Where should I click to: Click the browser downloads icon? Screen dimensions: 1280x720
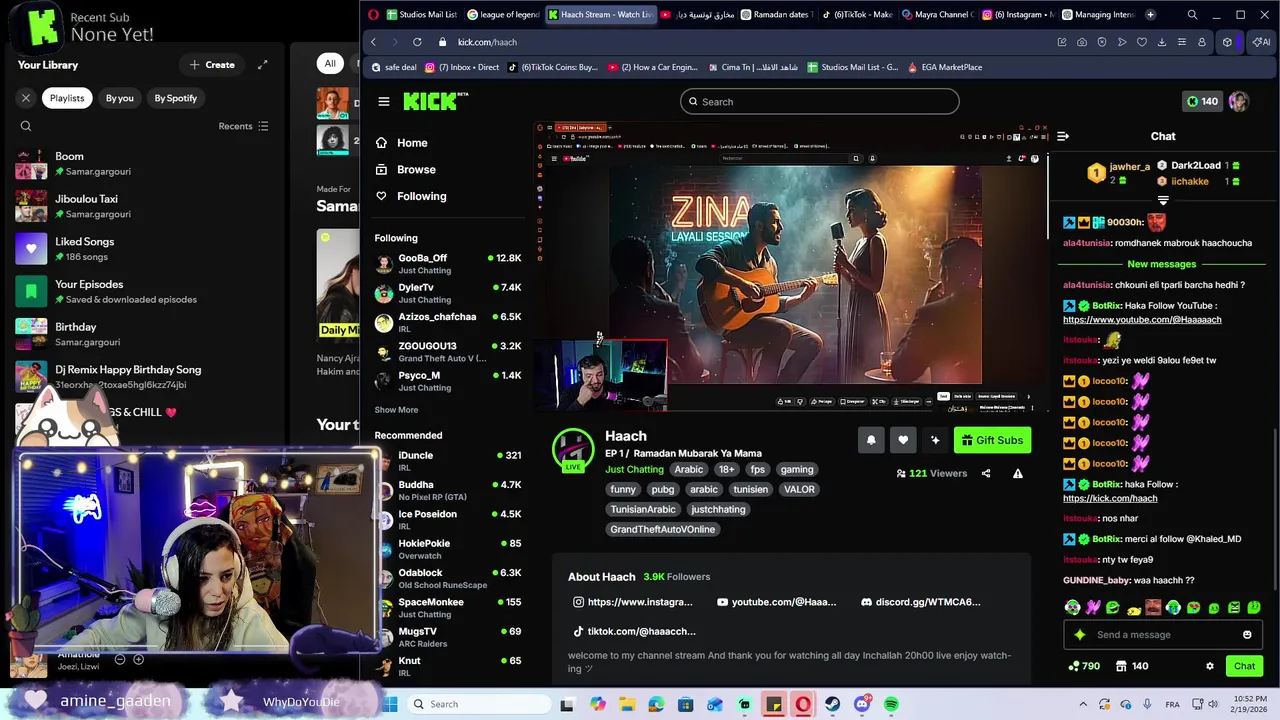pyautogui.click(x=1162, y=42)
